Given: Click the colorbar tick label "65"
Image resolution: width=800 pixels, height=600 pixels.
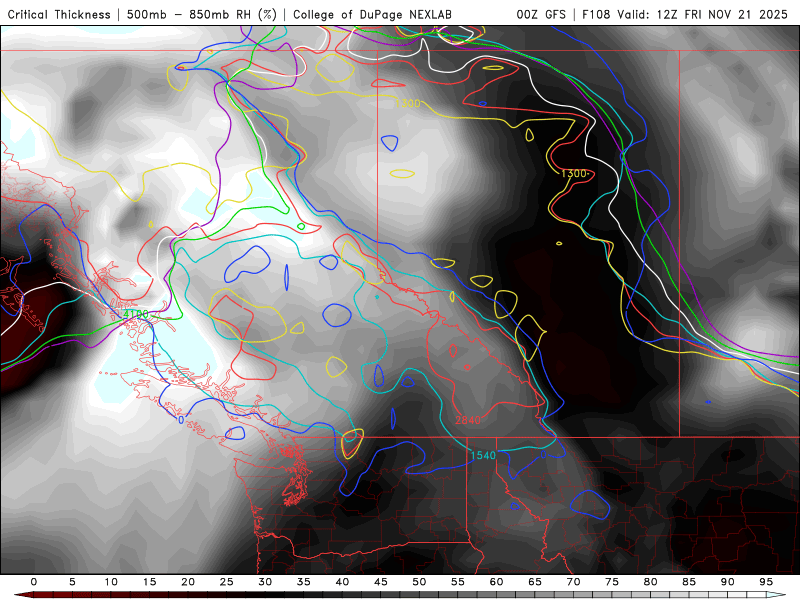Looking at the screenshot, I should (x=535, y=582).
